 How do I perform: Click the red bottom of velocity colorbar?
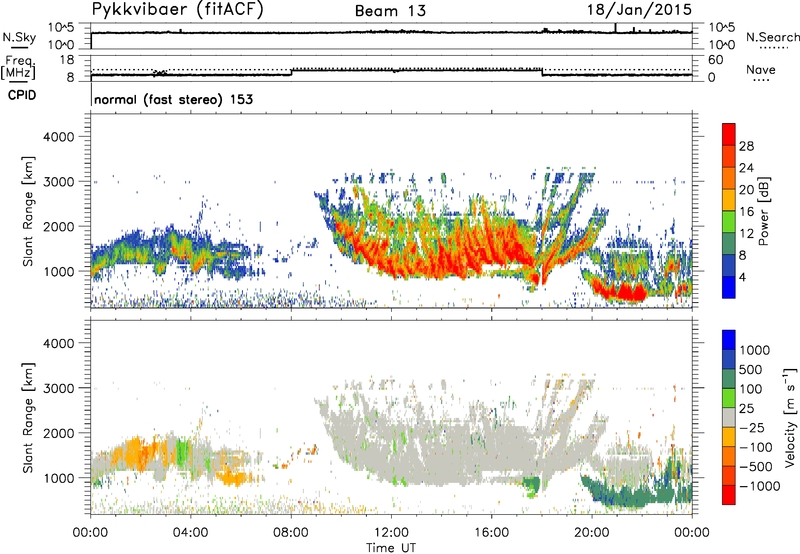[729, 495]
